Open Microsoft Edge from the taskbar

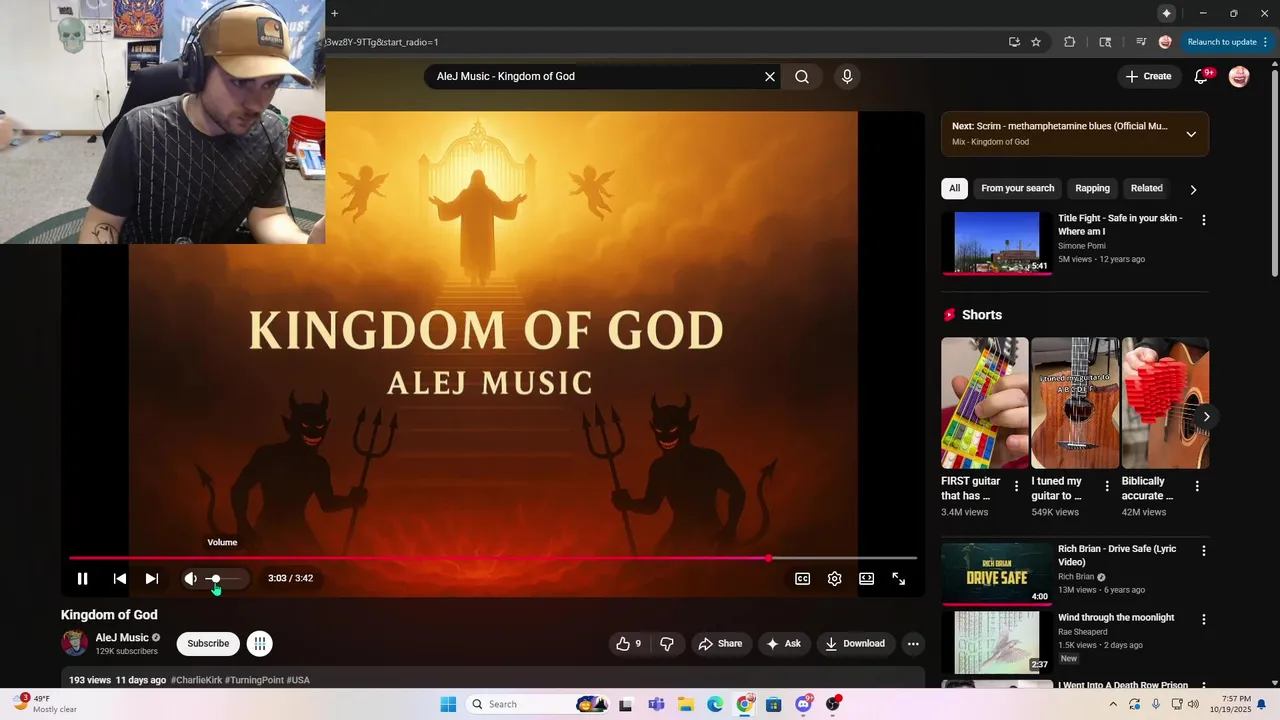click(715, 704)
